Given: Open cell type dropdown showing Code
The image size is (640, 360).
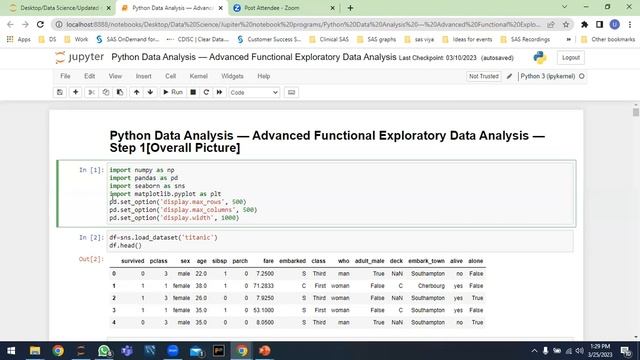Looking at the screenshot, I should (x=254, y=93).
